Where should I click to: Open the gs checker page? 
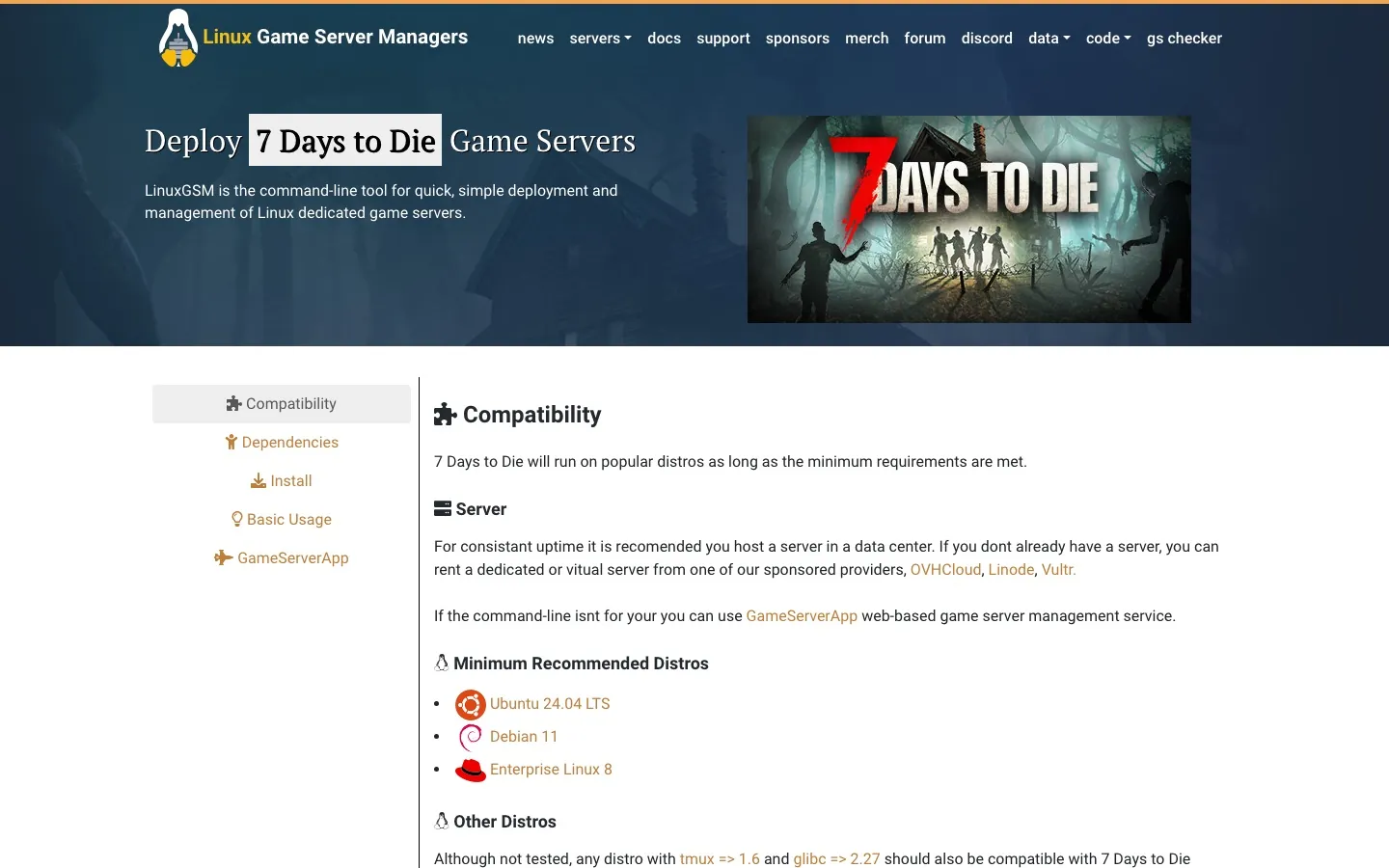point(1185,39)
